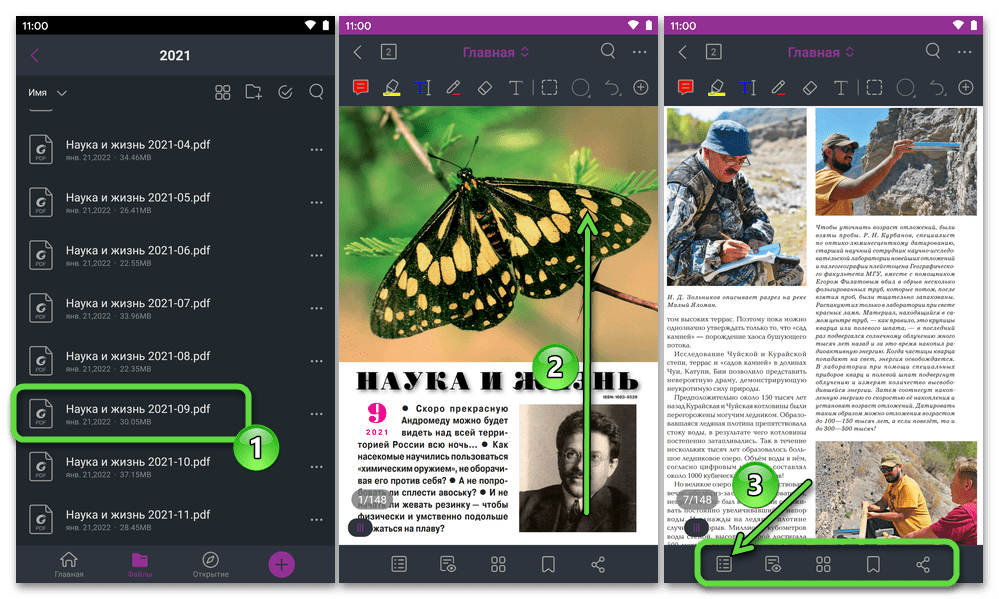Screen dimensions: 999x599
Task: Go back from the cover page viewer
Action: coord(358,52)
